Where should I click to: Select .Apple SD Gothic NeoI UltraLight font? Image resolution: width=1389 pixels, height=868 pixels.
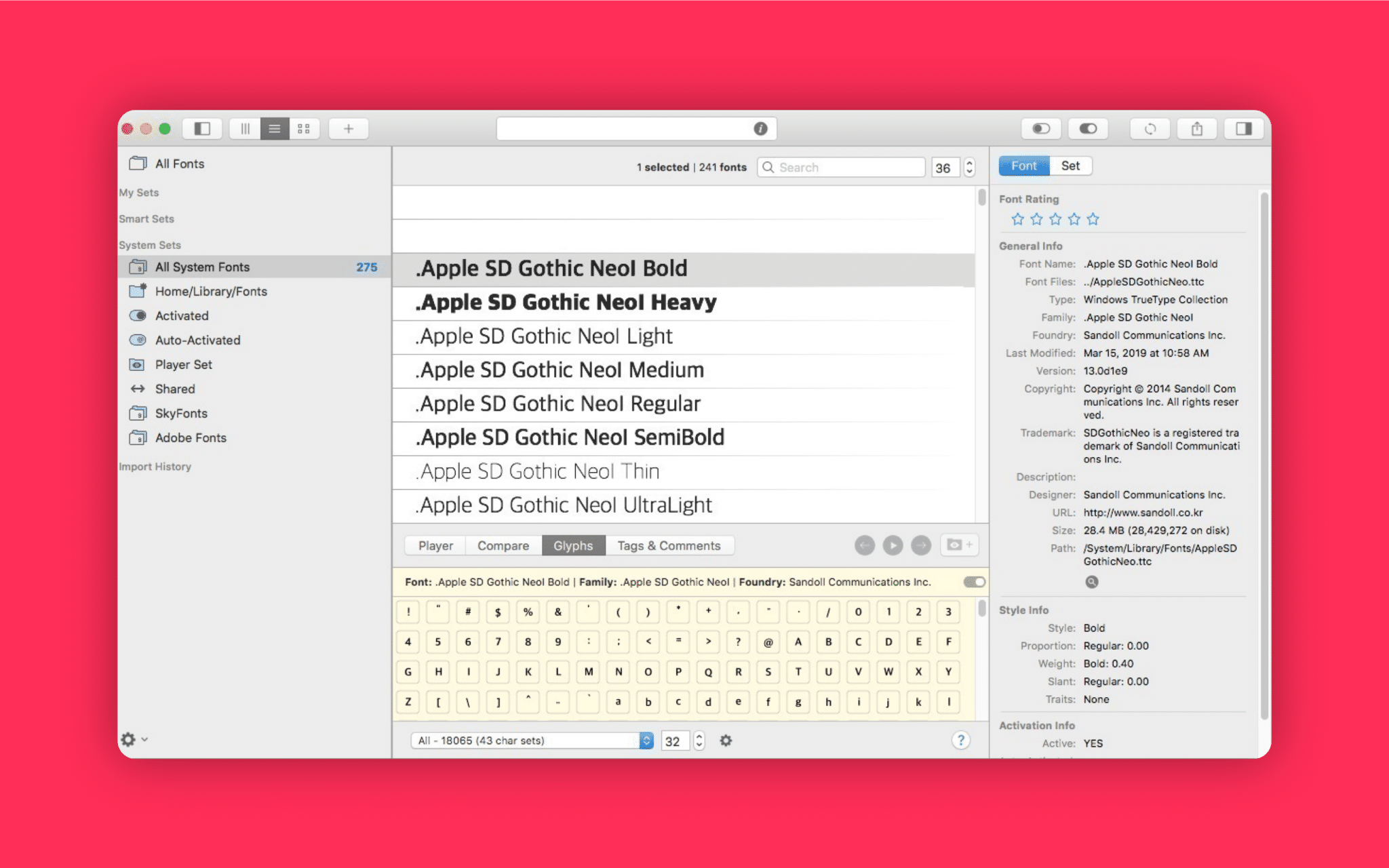684,506
